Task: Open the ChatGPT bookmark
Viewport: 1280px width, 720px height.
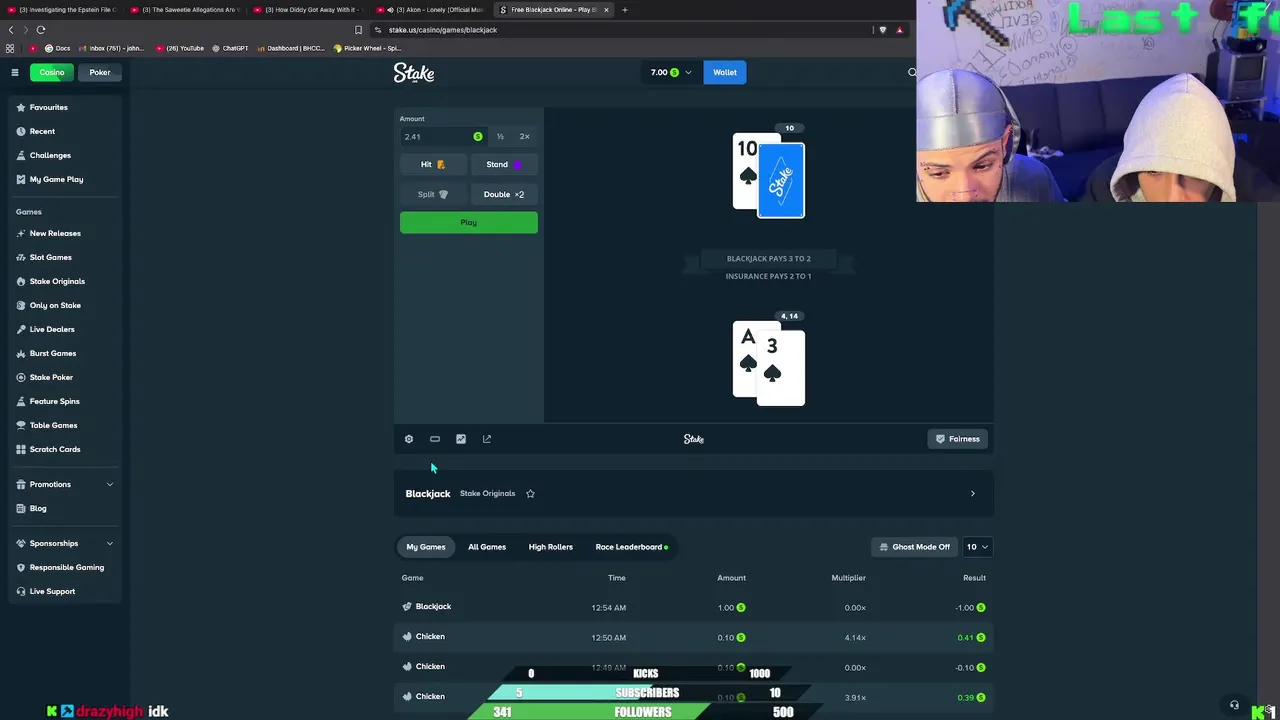Action: click(x=231, y=48)
